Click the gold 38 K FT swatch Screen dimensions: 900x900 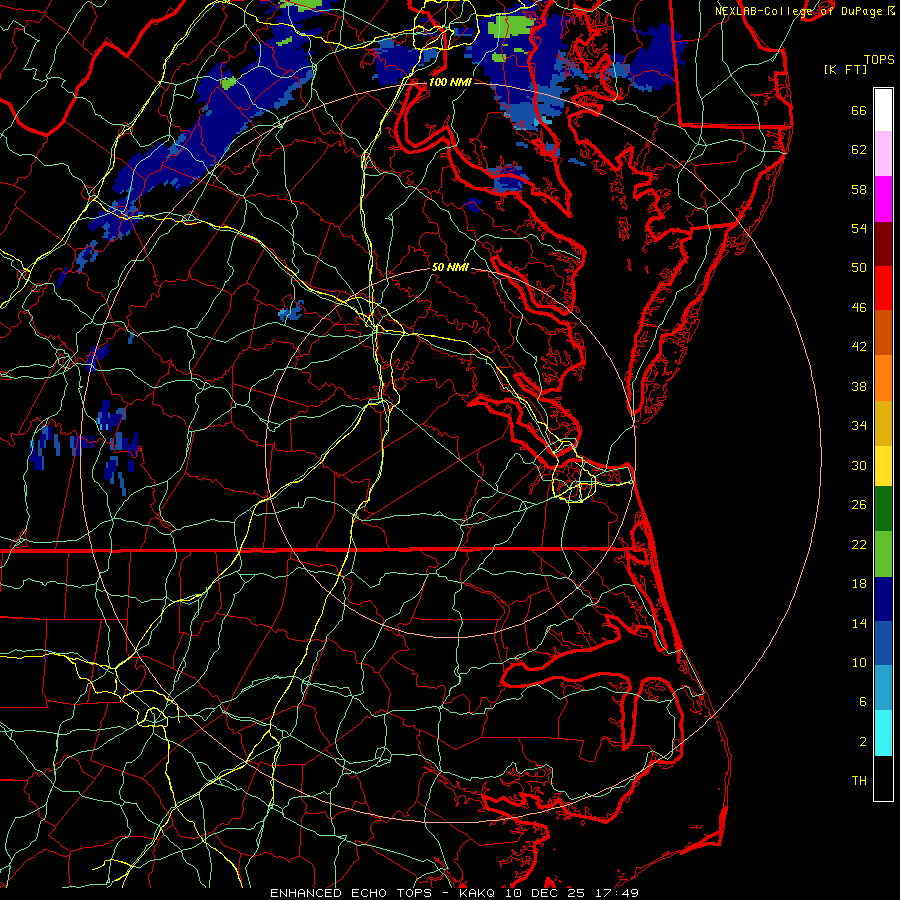point(883,423)
